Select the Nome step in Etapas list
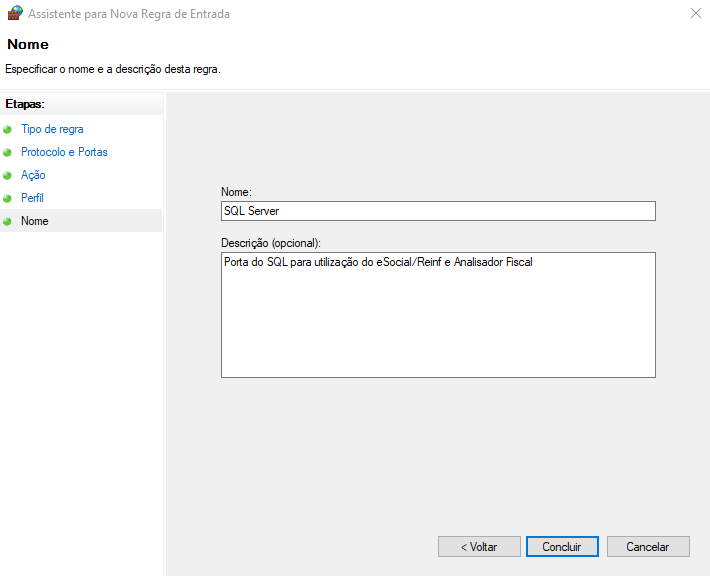 point(35,222)
